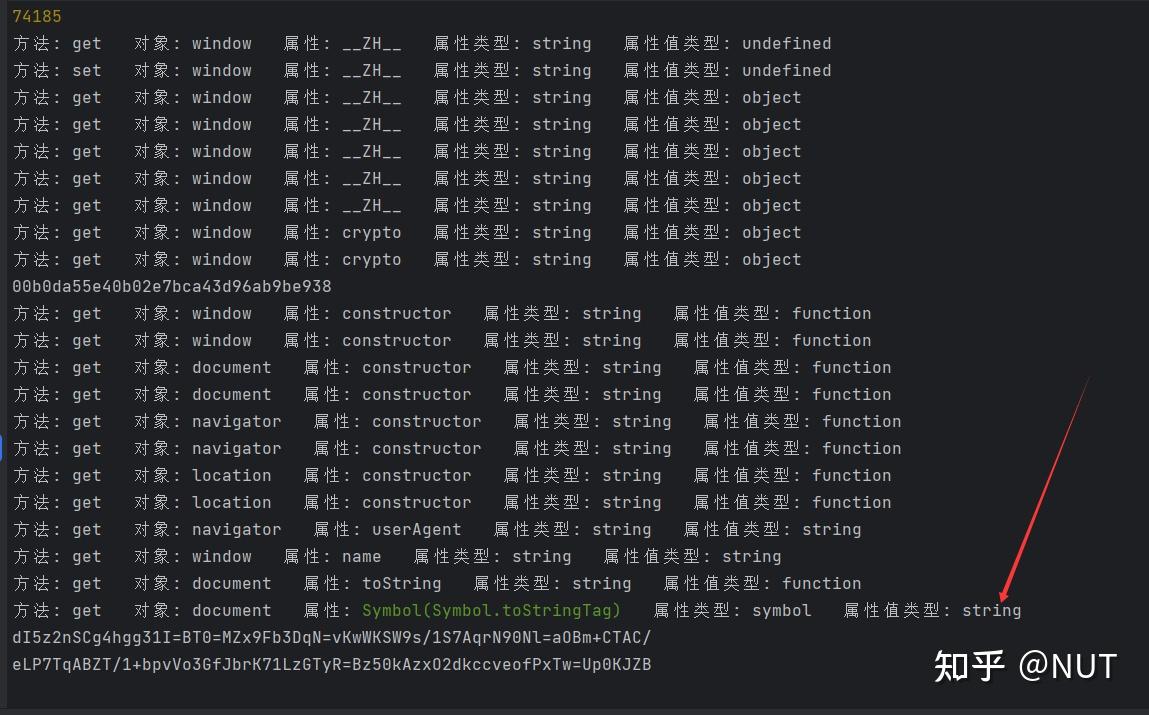Click 'string' value the red arrow points to
Image resolution: width=1149 pixels, height=715 pixels.
(991, 610)
